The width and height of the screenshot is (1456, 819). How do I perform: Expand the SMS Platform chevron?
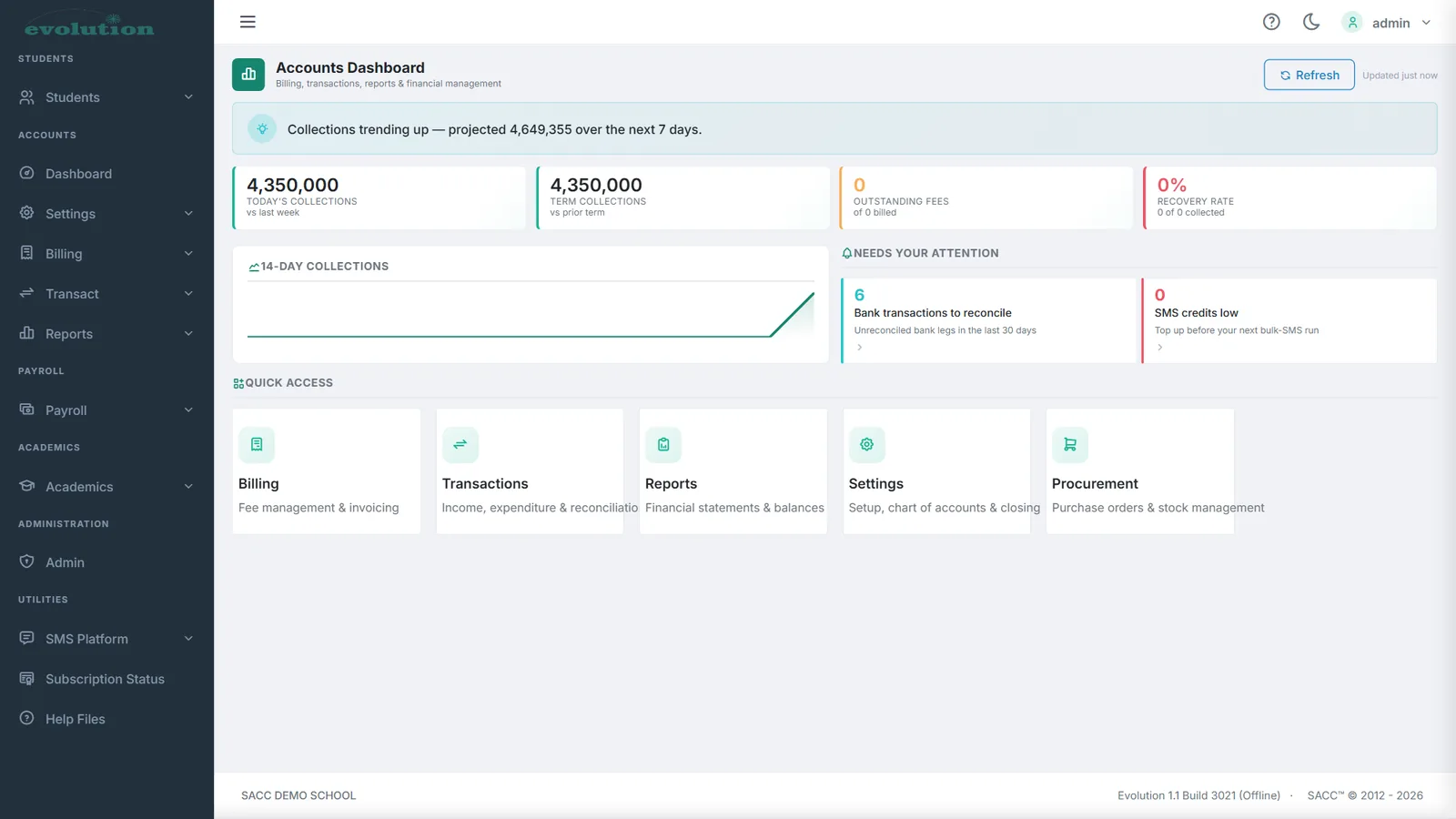(x=188, y=638)
